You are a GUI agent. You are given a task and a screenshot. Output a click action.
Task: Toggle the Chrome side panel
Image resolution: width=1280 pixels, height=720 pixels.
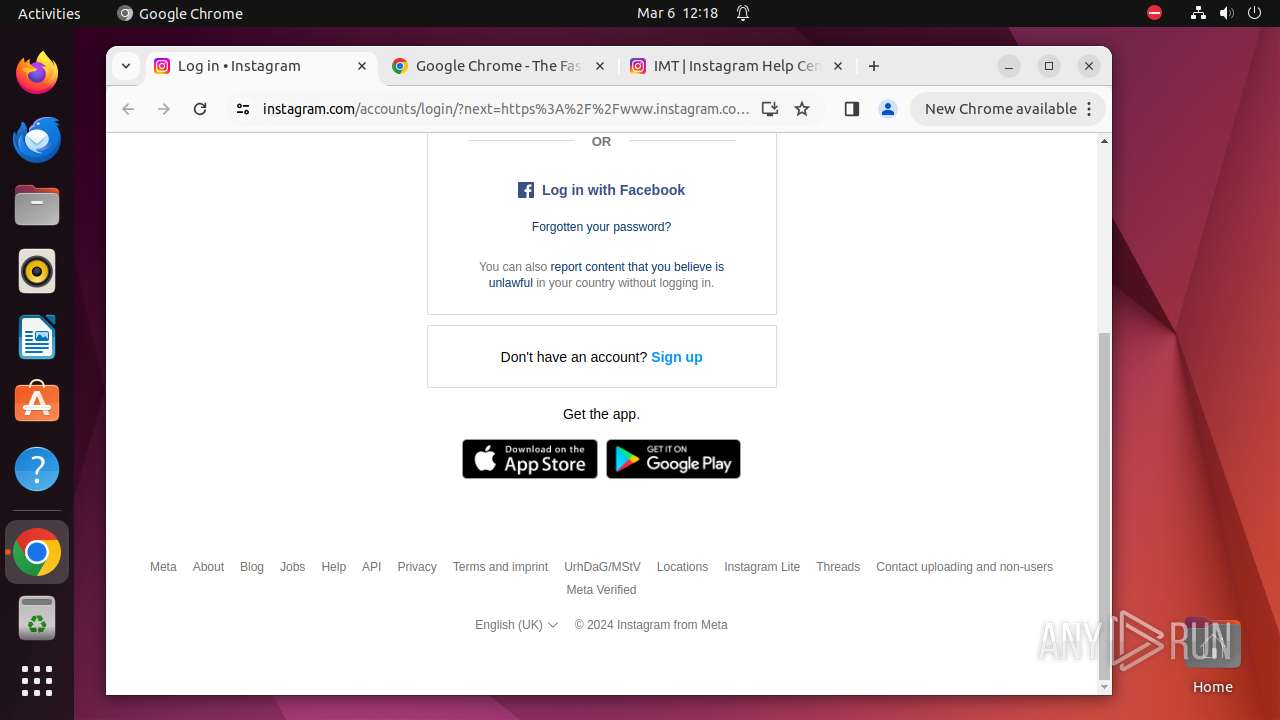tap(852, 109)
